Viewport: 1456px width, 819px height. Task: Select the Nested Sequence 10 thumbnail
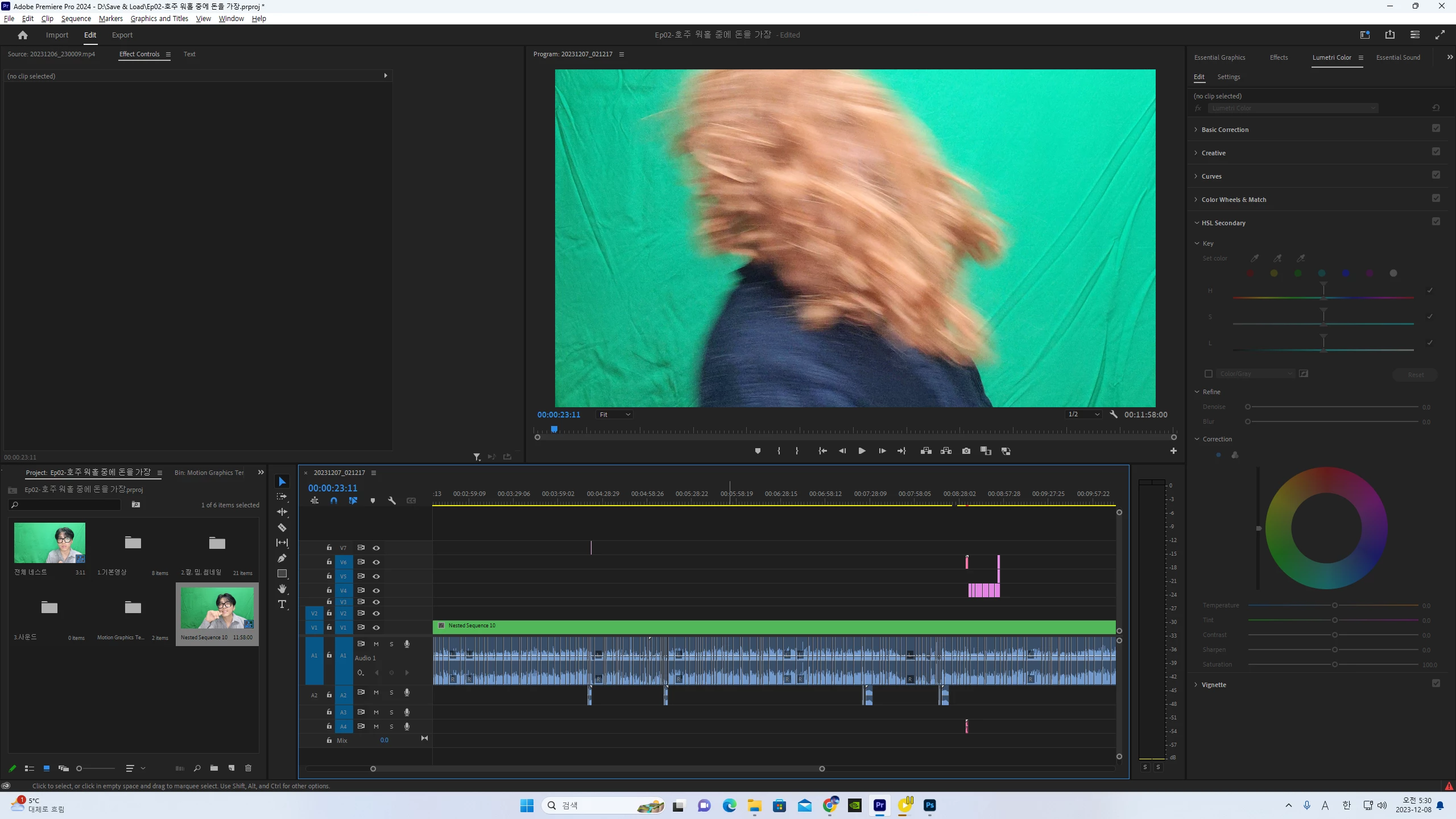(217, 608)
